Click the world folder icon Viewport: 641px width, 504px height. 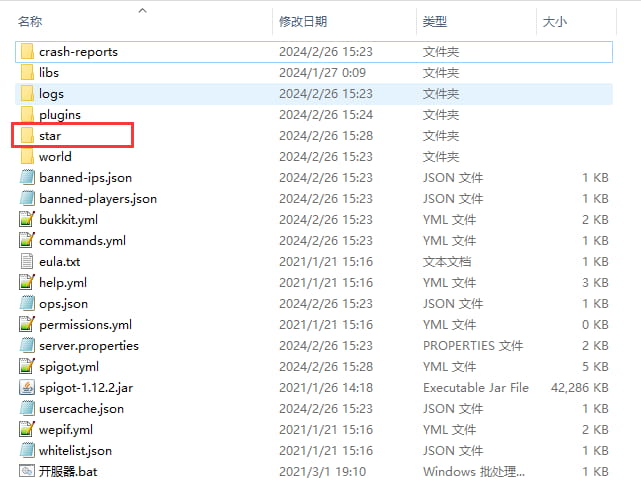click(x=27, y=156)
